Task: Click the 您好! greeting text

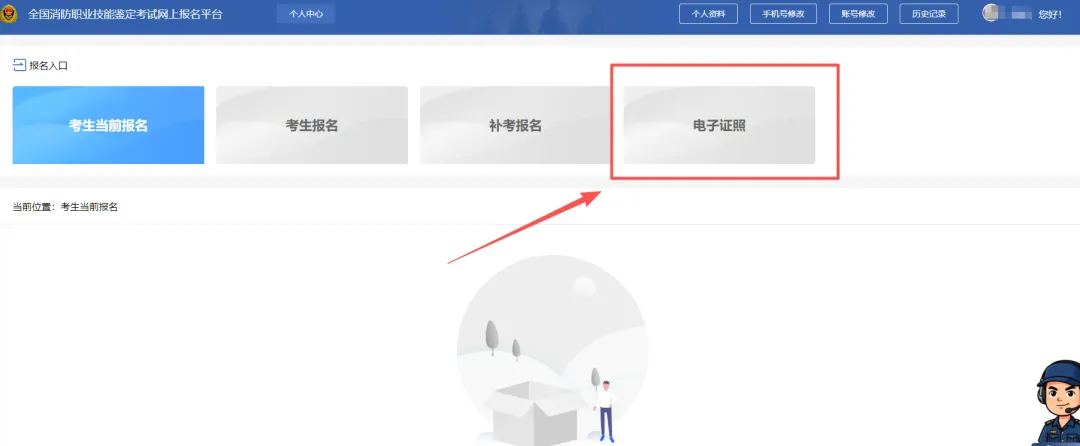Action: pyautogui.click(x=1050, y=14)
